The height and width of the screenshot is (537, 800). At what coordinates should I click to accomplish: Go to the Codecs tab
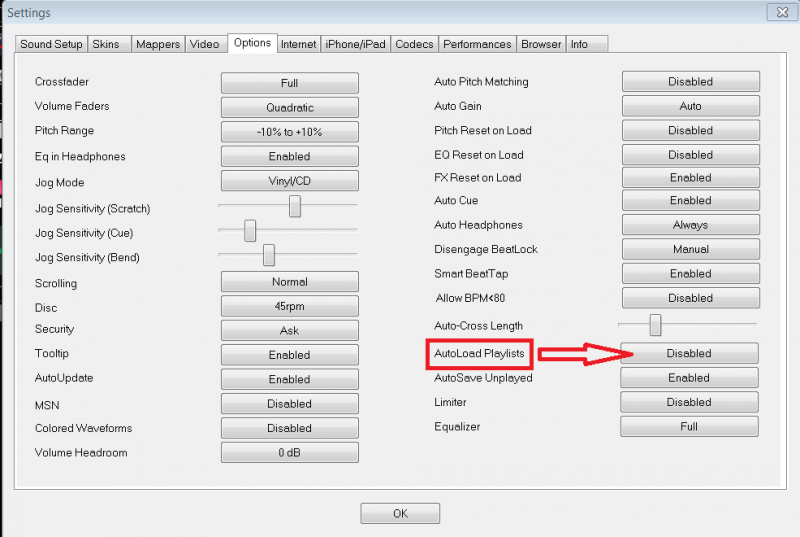(x=414, y=44)
